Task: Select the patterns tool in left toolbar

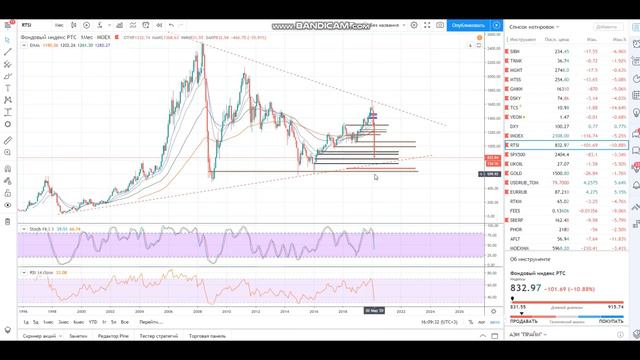Action: tap(7, 100)
